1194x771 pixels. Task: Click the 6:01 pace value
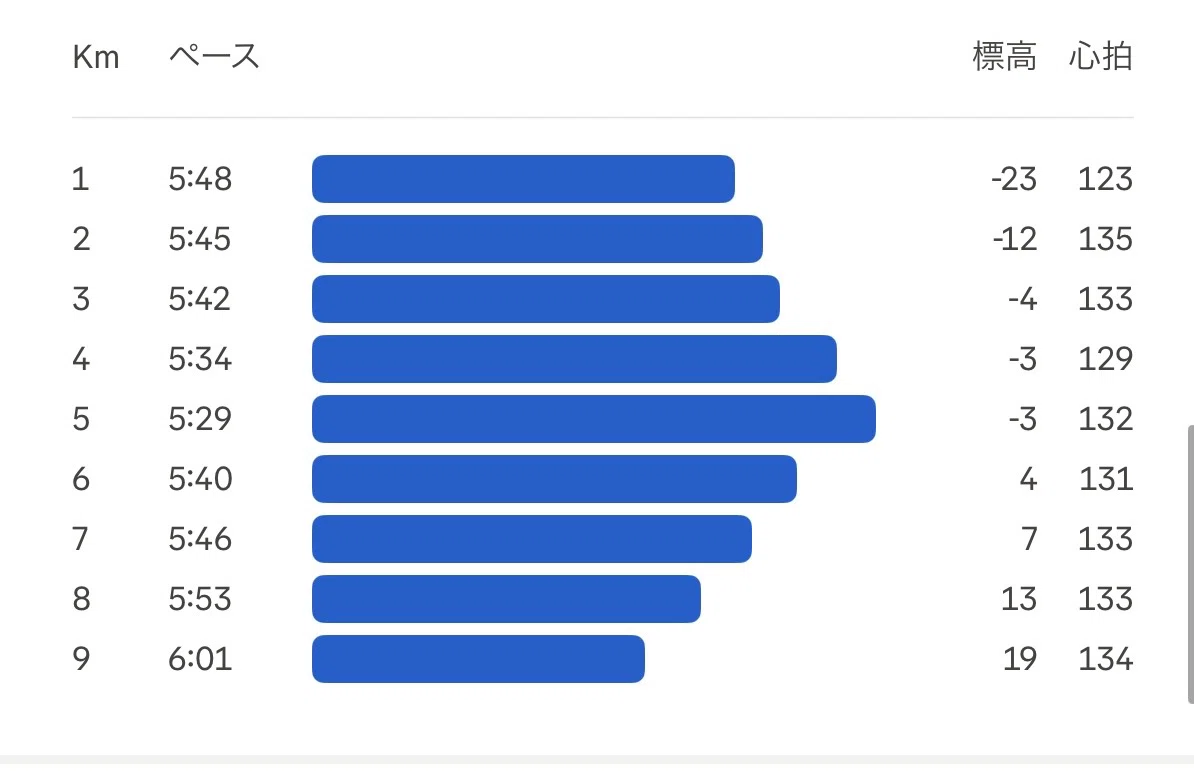click(x=200, y=659)
